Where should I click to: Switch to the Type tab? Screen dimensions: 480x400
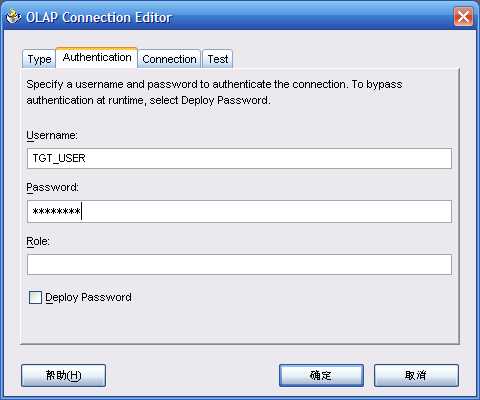[x=39, y=59]
